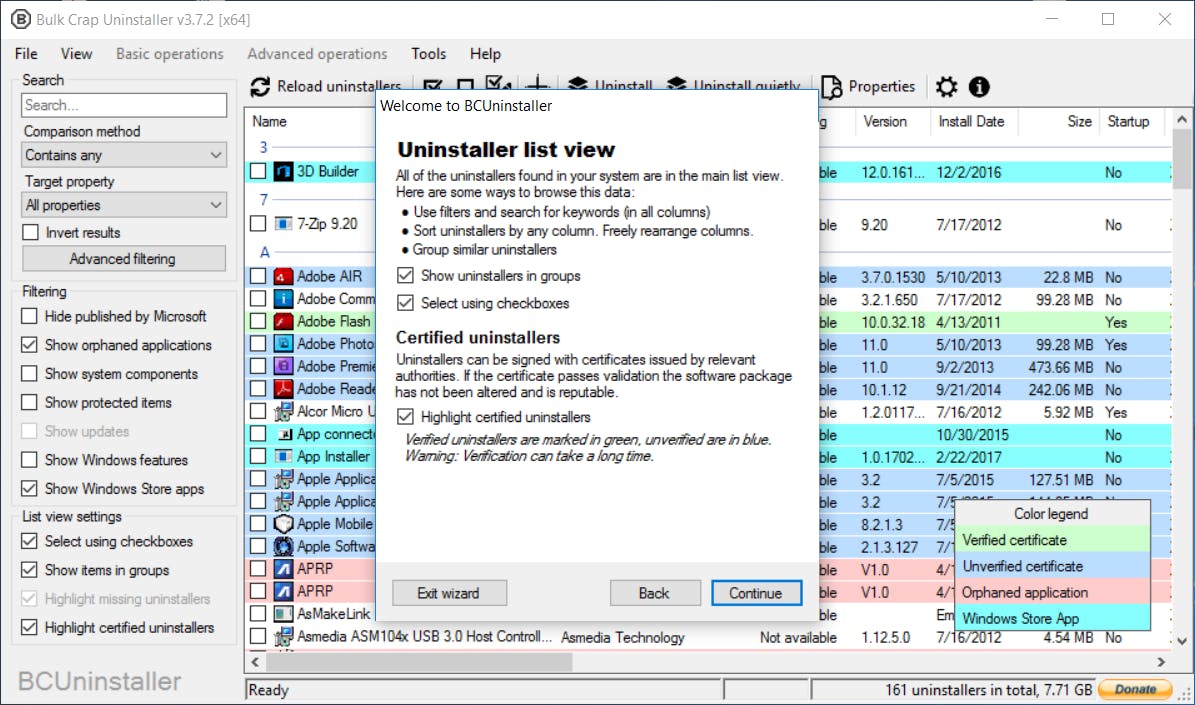Enable Hide published by Microsoft
This screenshot has width=1195, height=705.
coord(29,316)
